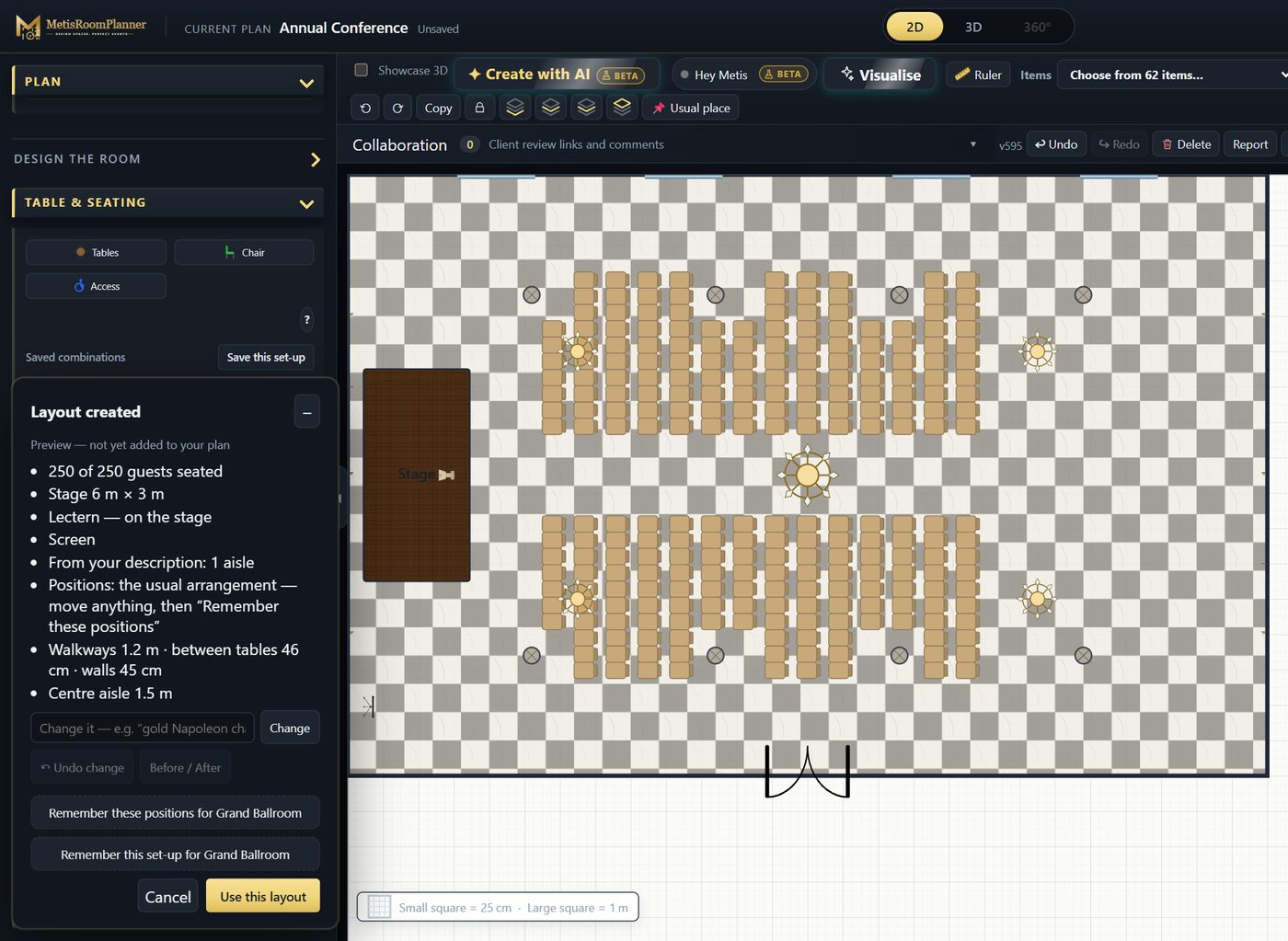Click the toolbar Undo button
Viewport: 1288px width, 941px height.
[1056, 144]
